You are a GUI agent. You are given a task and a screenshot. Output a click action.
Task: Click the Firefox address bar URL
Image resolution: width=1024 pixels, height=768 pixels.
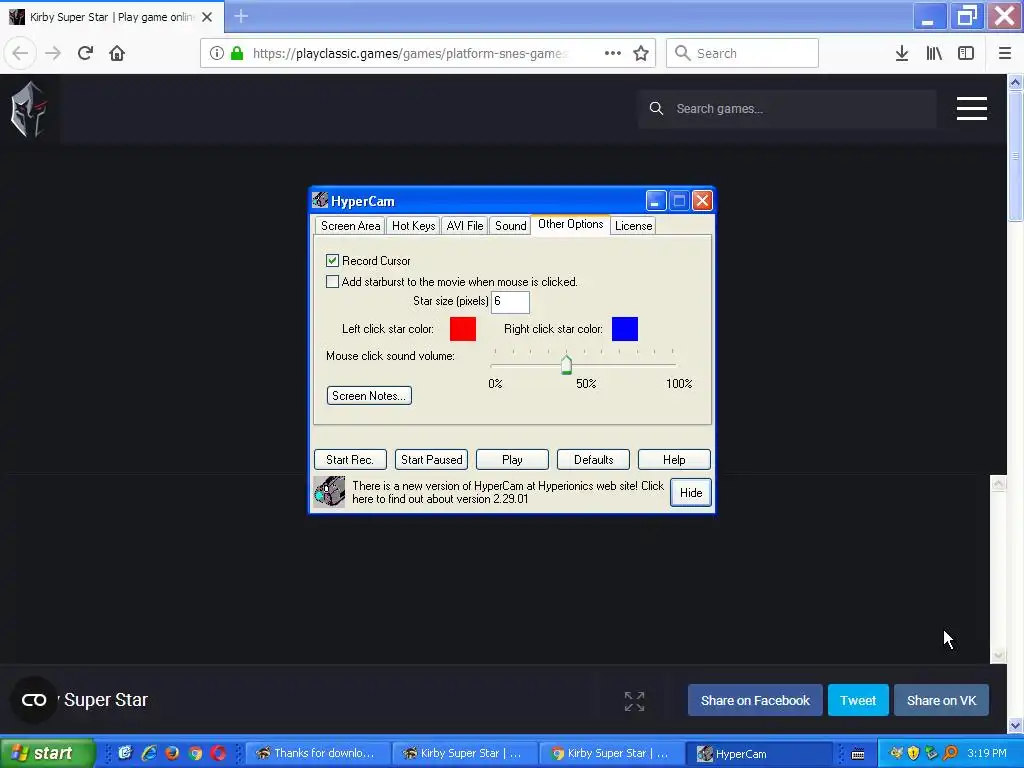[x=410, y=54]
